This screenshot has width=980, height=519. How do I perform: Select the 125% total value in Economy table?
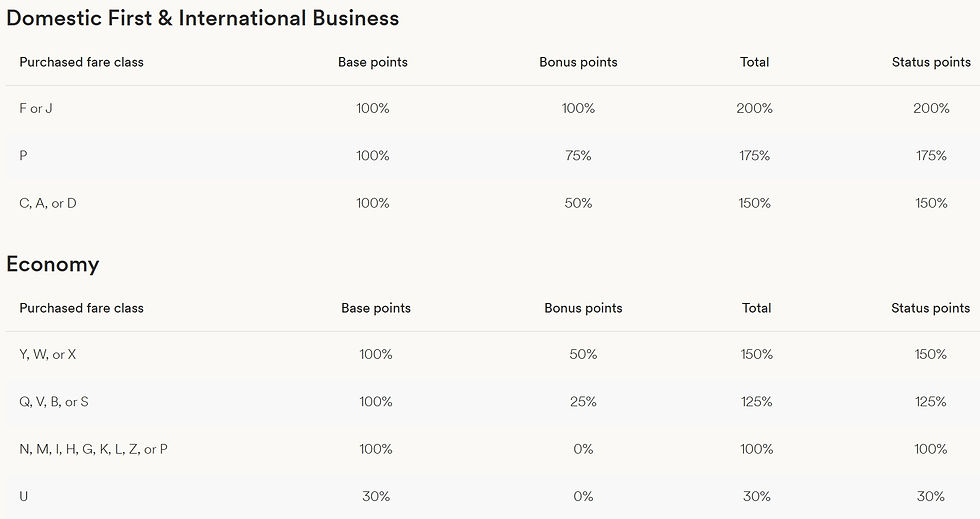click(757, 402)
